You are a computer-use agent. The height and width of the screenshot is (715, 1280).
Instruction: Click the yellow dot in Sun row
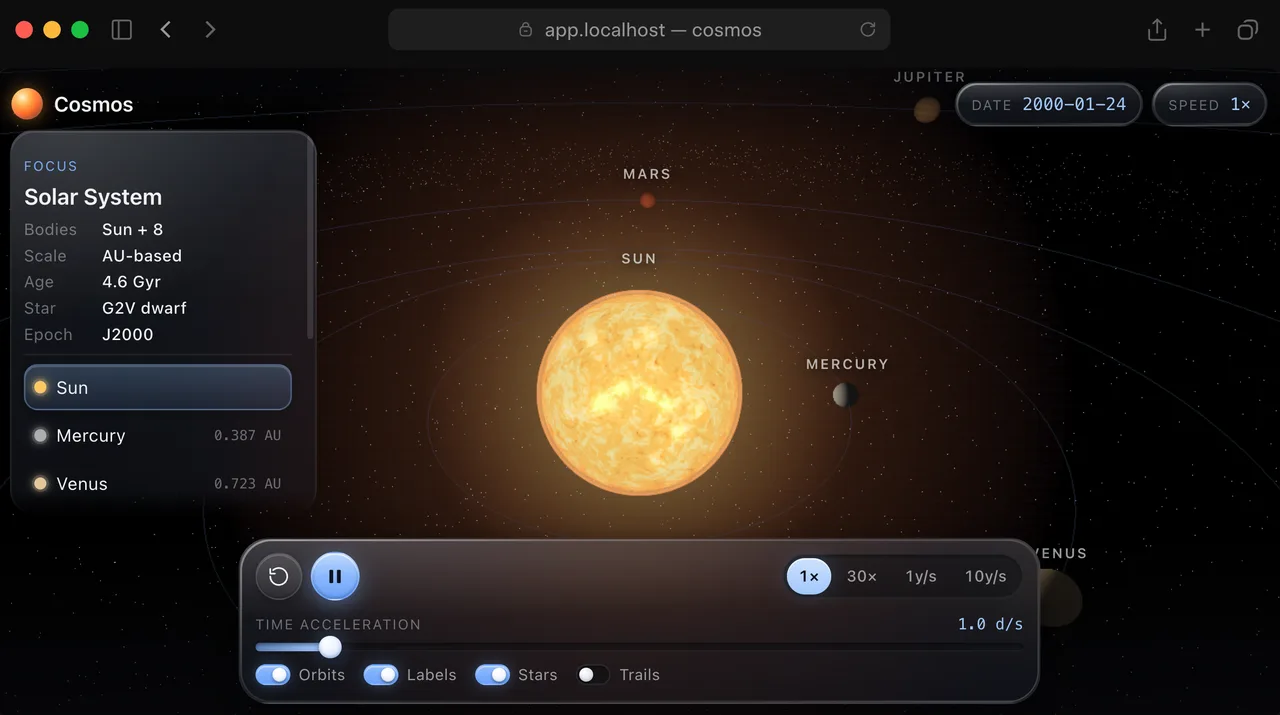(x=40, y=387)
